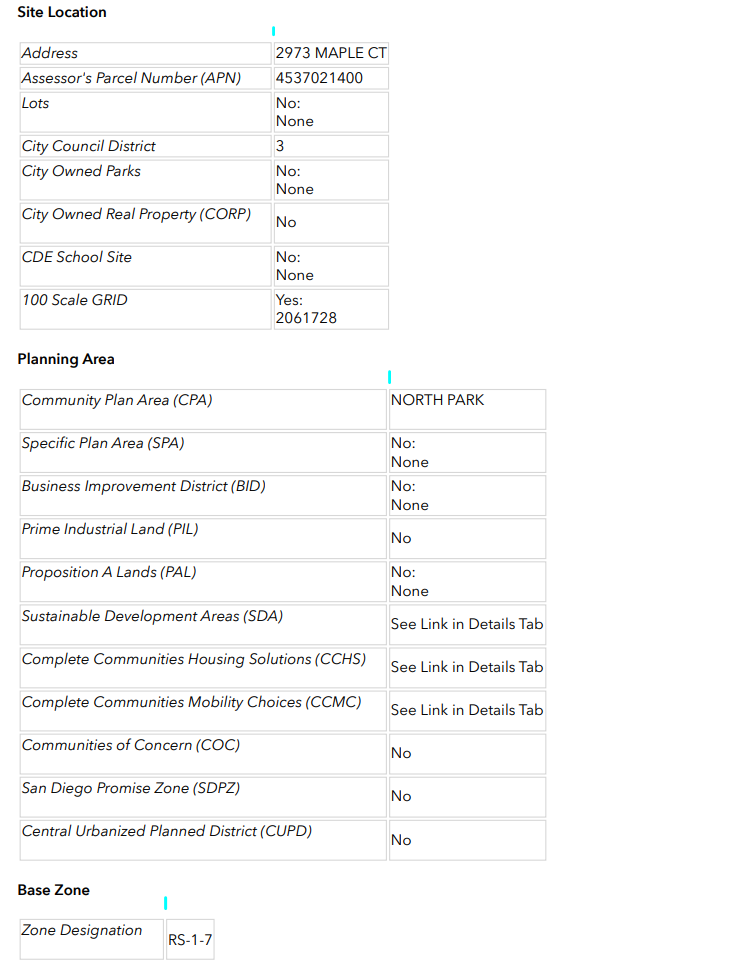Click the 'Site Location' heading
Image resolution: width=744 pixels, height=978 pixels.
(x=62, y=12)
